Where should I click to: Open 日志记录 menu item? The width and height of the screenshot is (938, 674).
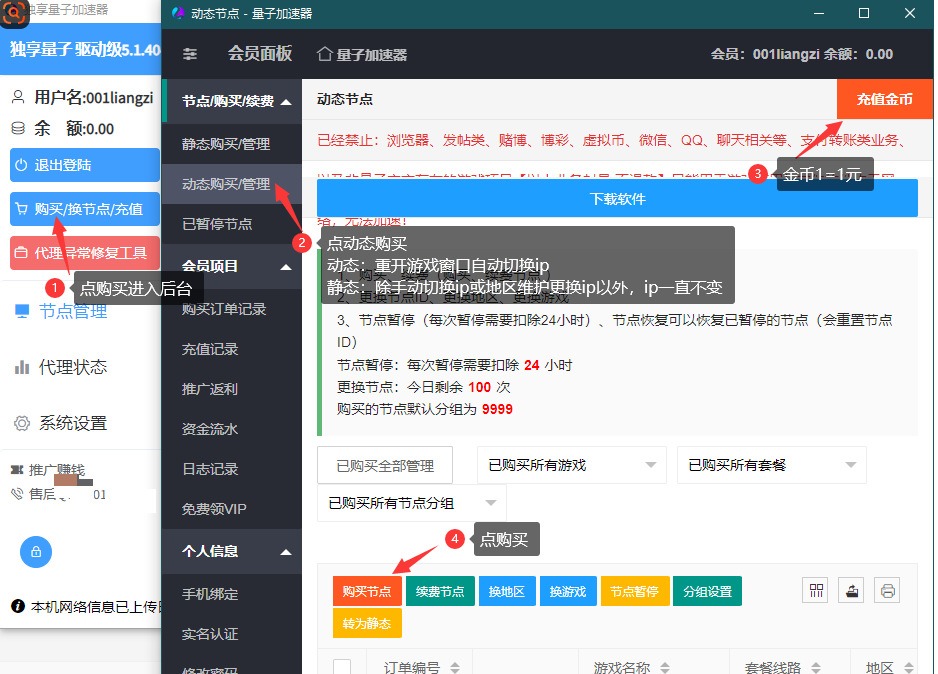[x=233, y=469]
